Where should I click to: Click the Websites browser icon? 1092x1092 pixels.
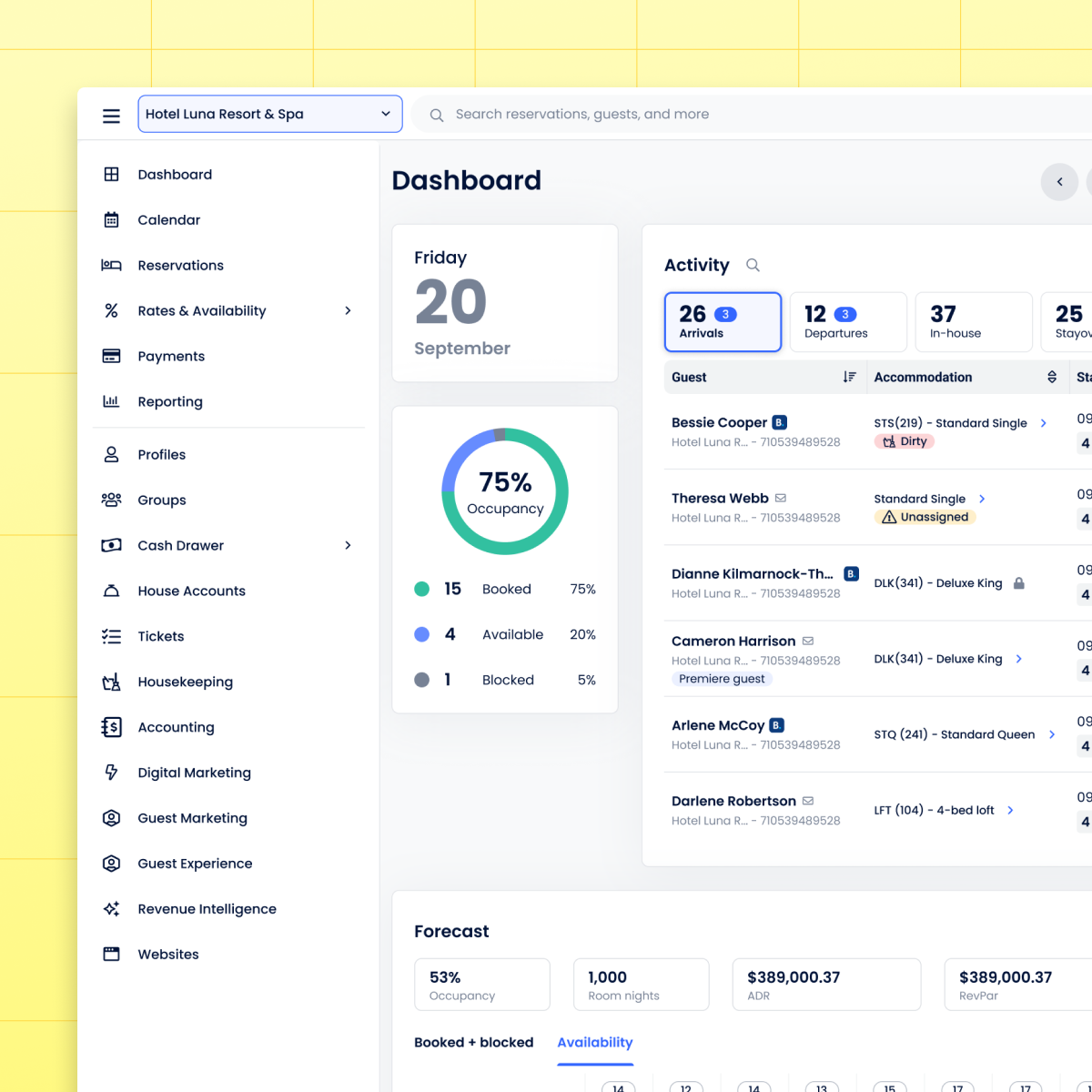click(111, 955)
